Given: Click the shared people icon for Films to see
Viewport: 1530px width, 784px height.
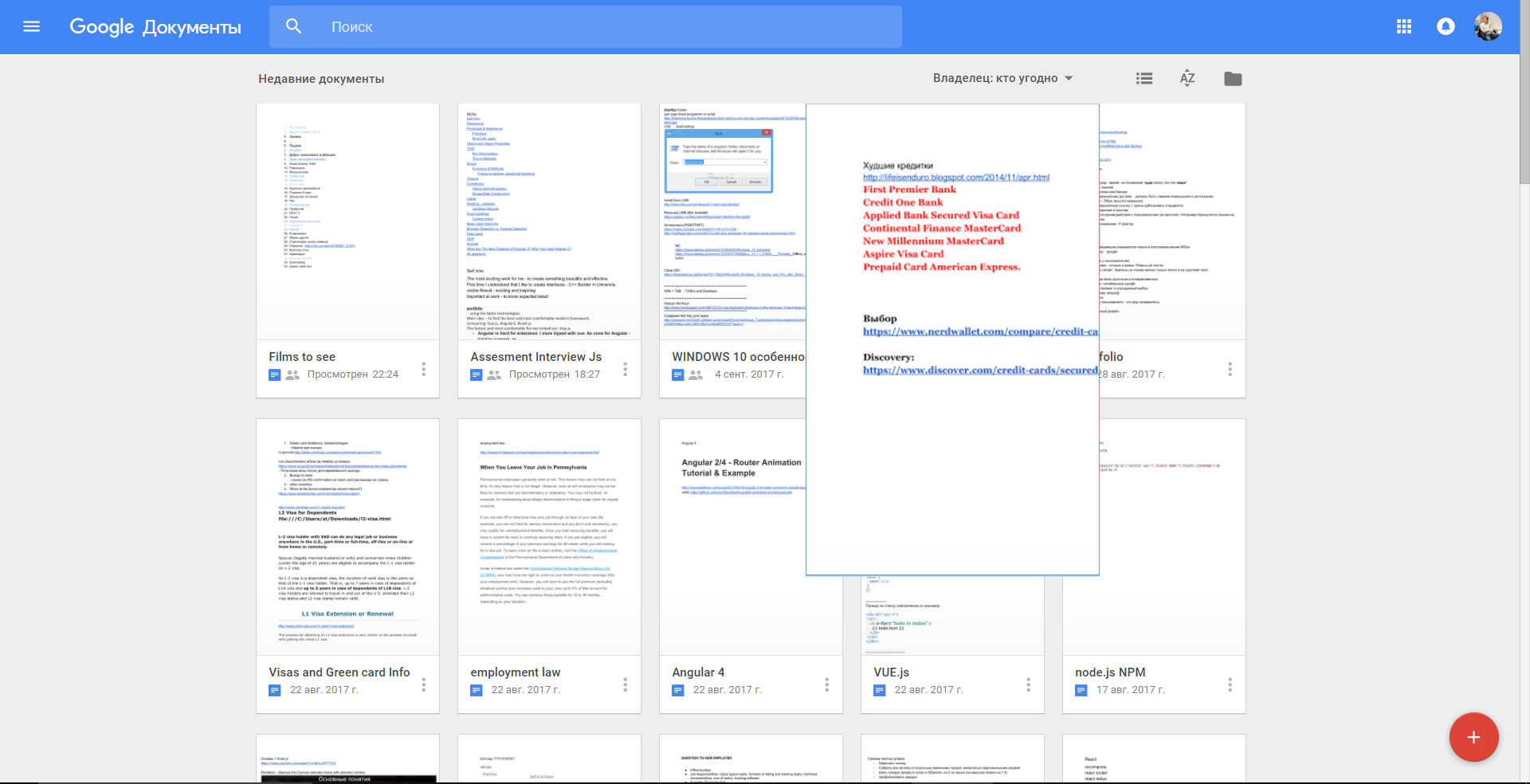Looking at the screenshot, I should point(292,374).
